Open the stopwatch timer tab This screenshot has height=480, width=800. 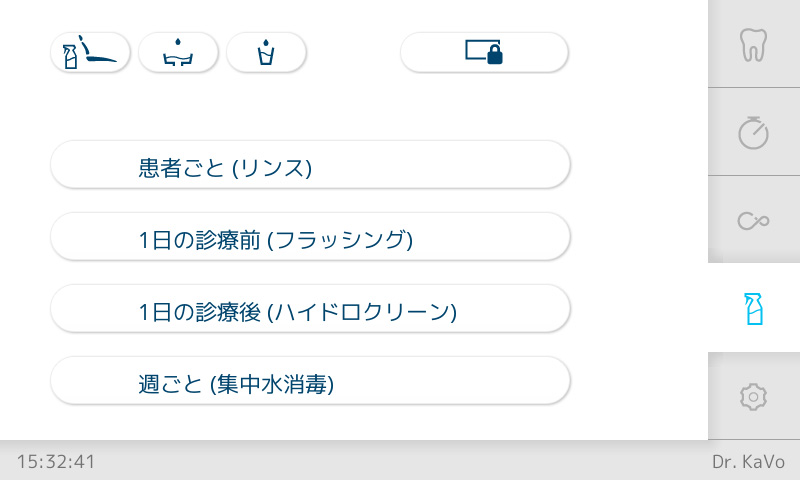pos(753,132)
